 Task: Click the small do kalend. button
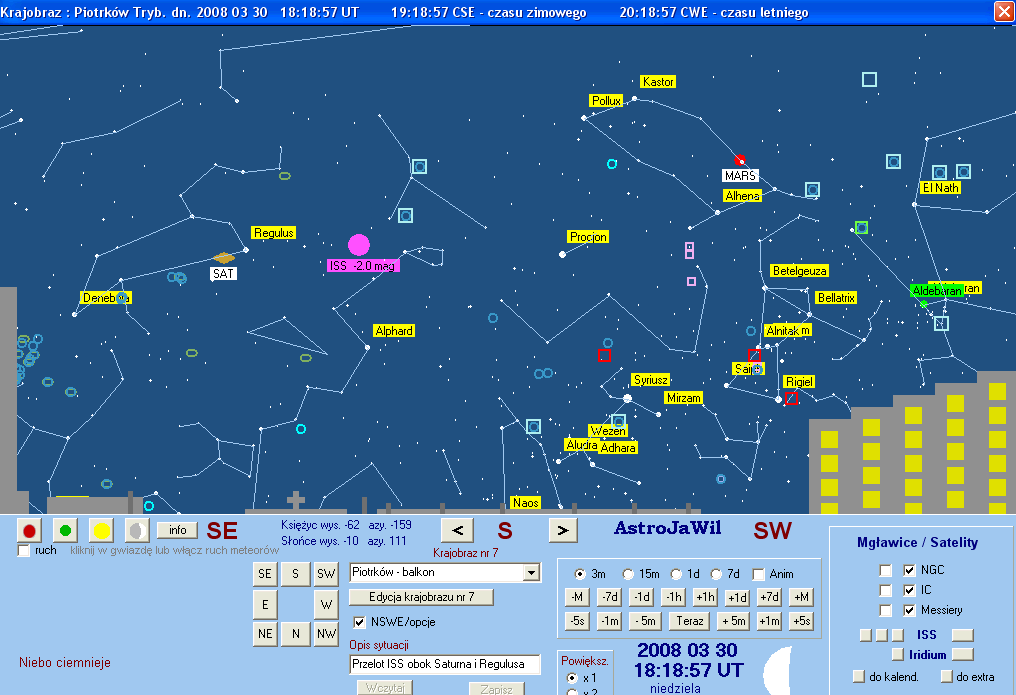point(859,676)
